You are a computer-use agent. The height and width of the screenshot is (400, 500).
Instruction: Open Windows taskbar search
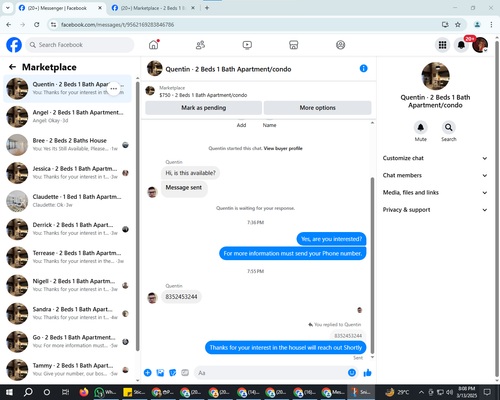[x=28, y=392]
